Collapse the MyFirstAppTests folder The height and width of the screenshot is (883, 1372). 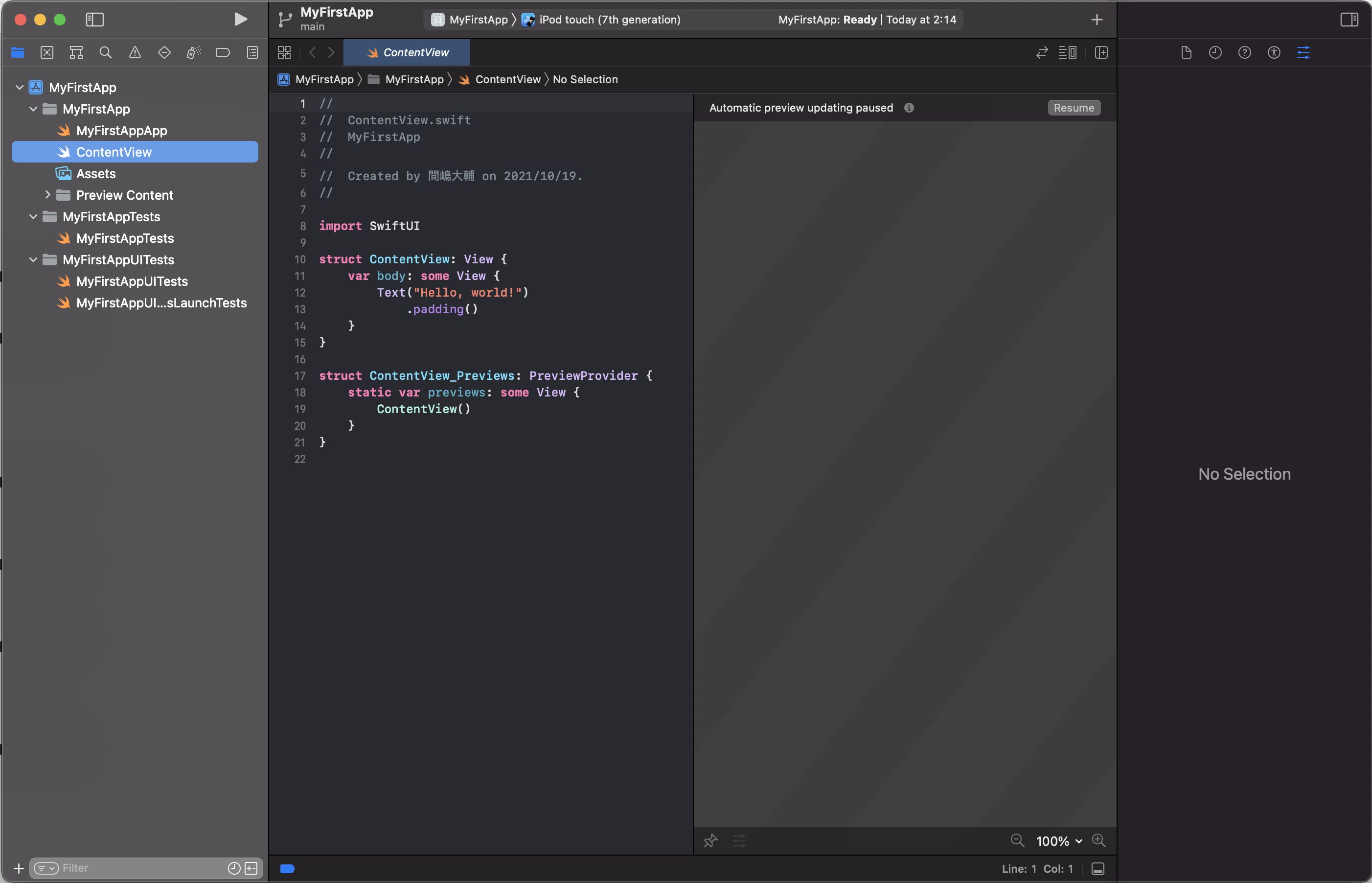pyautogui.click(x=33, y=217)
